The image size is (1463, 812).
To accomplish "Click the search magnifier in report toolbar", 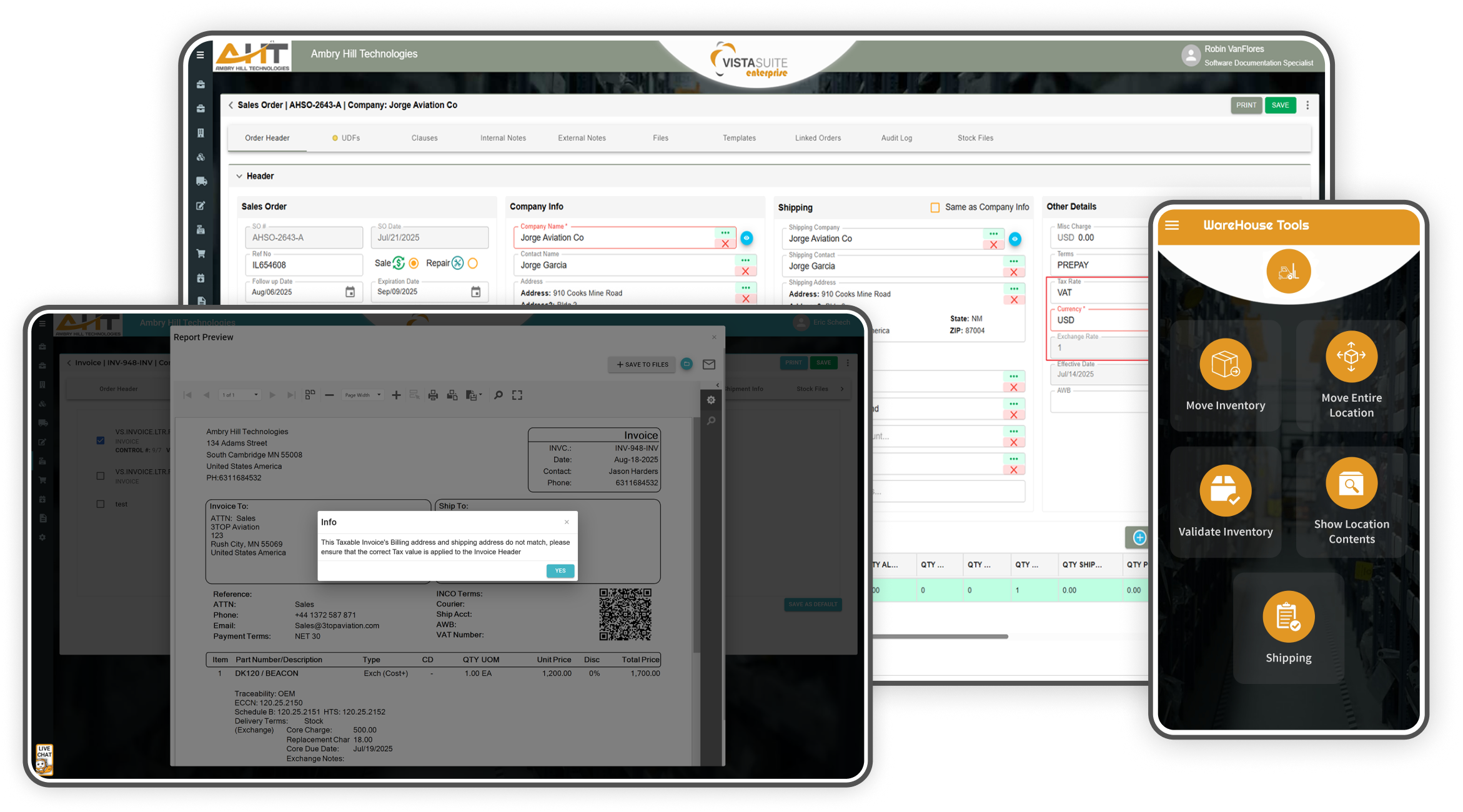I will pos(498,395).
